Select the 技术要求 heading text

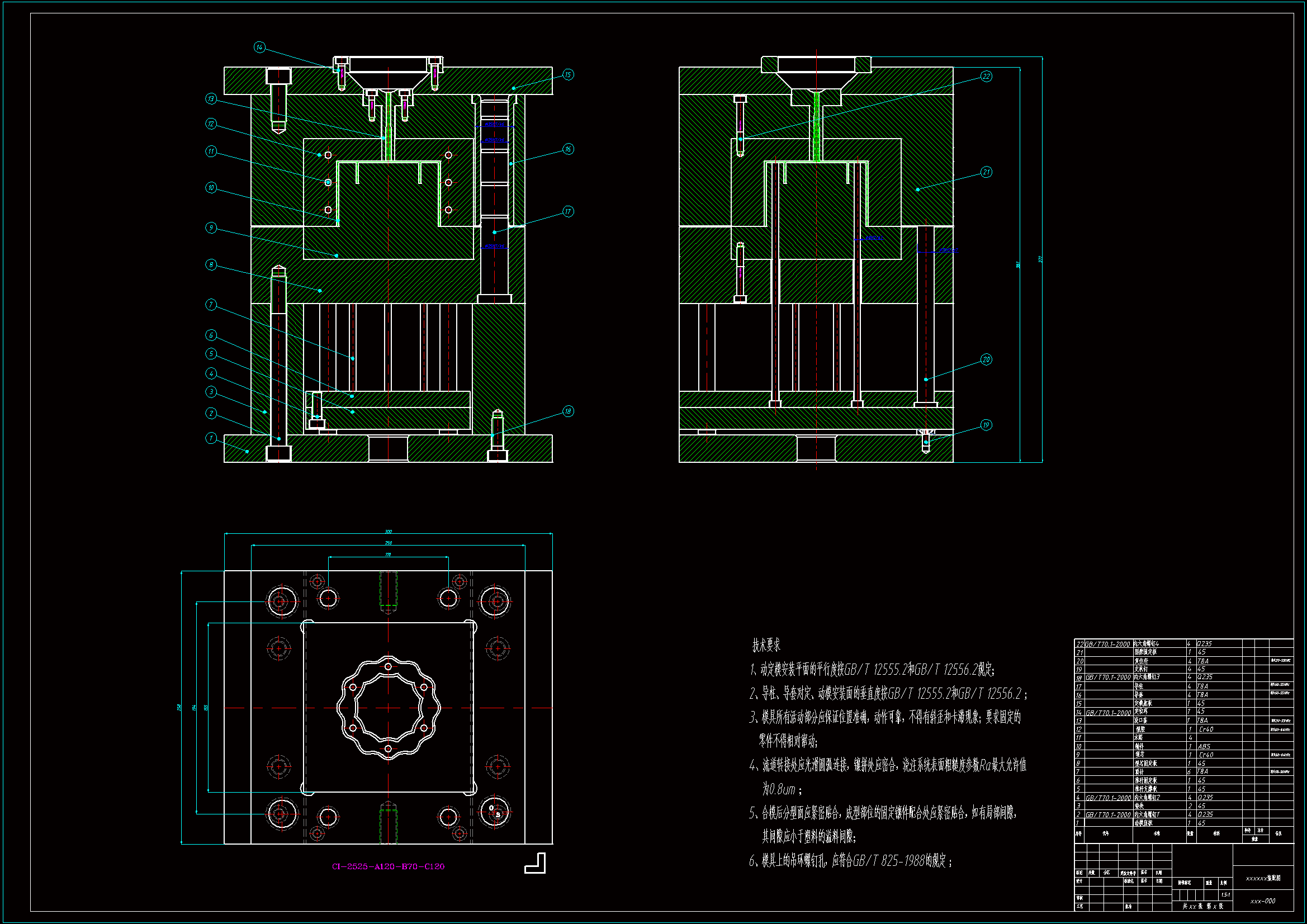point(766,645)
